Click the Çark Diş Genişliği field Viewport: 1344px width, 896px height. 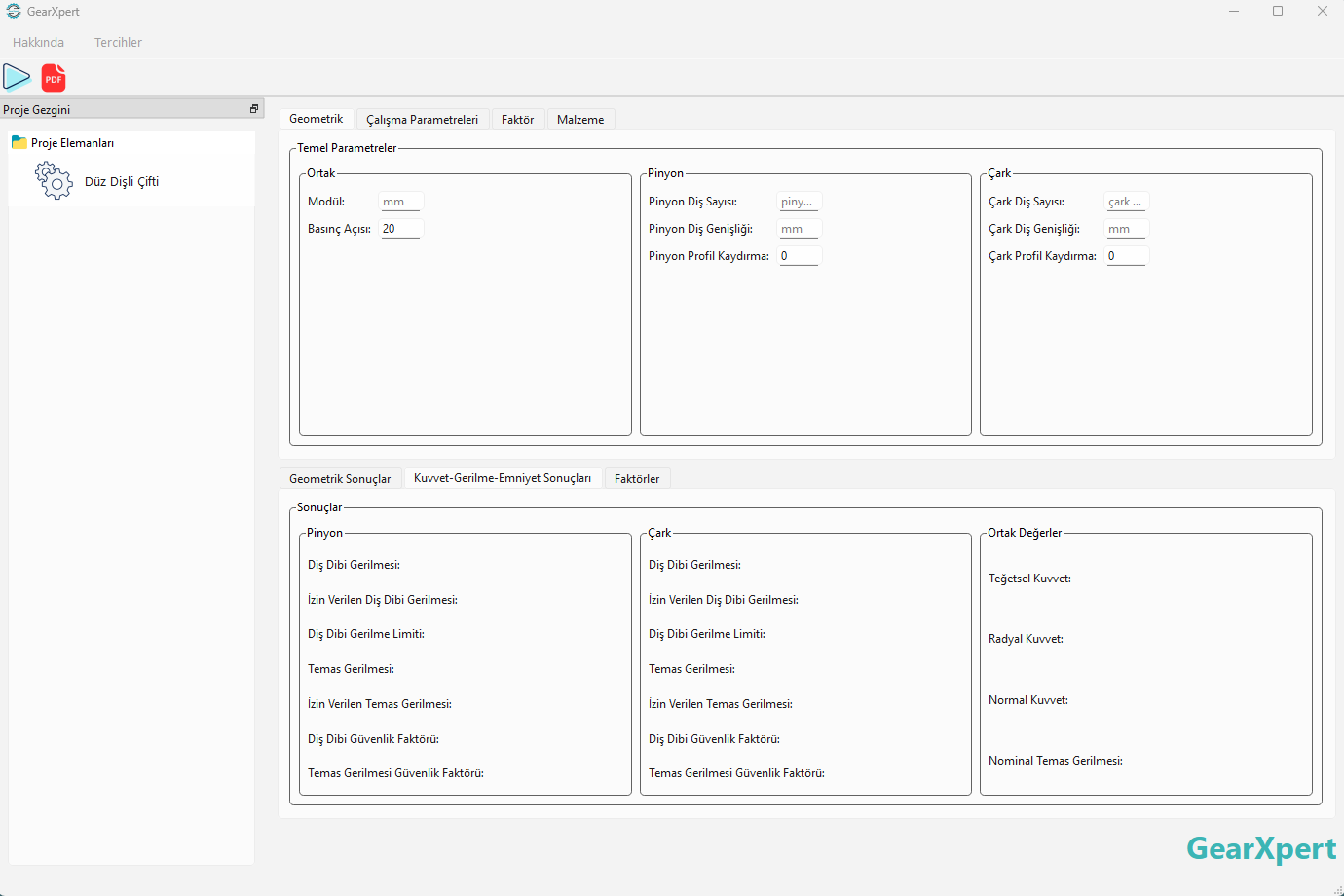[x=1126, y=229]
